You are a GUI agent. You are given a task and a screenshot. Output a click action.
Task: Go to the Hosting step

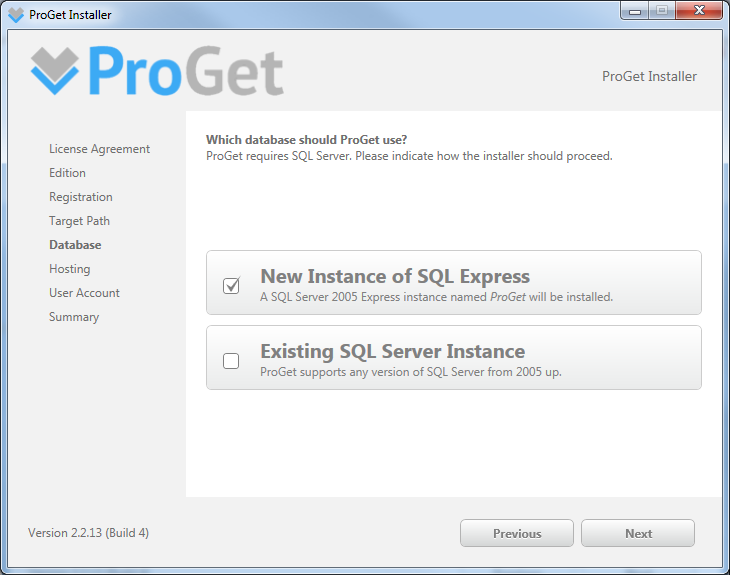point(69,269)
